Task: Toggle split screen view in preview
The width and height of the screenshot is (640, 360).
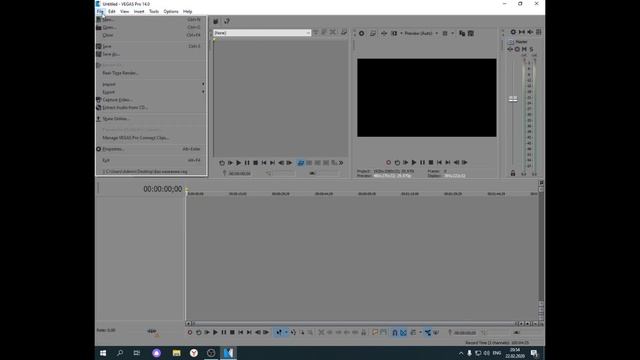Action: (x=394, y=33)
